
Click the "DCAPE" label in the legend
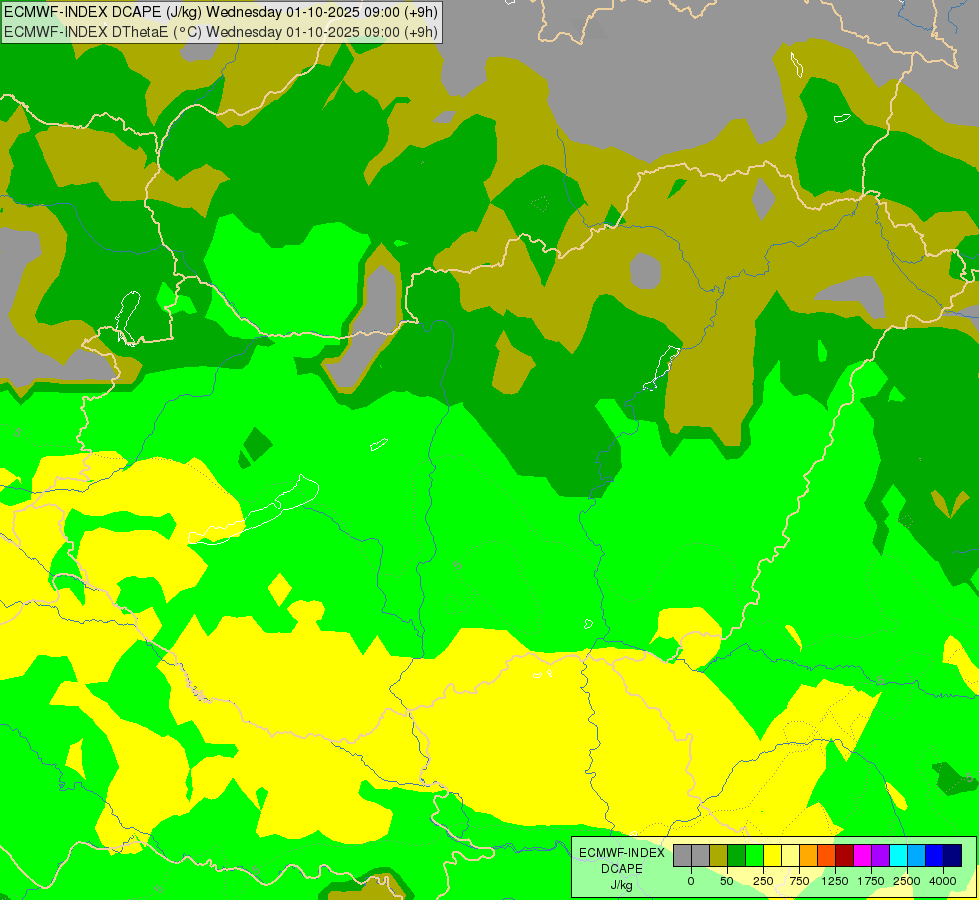(x=622, y=869)
